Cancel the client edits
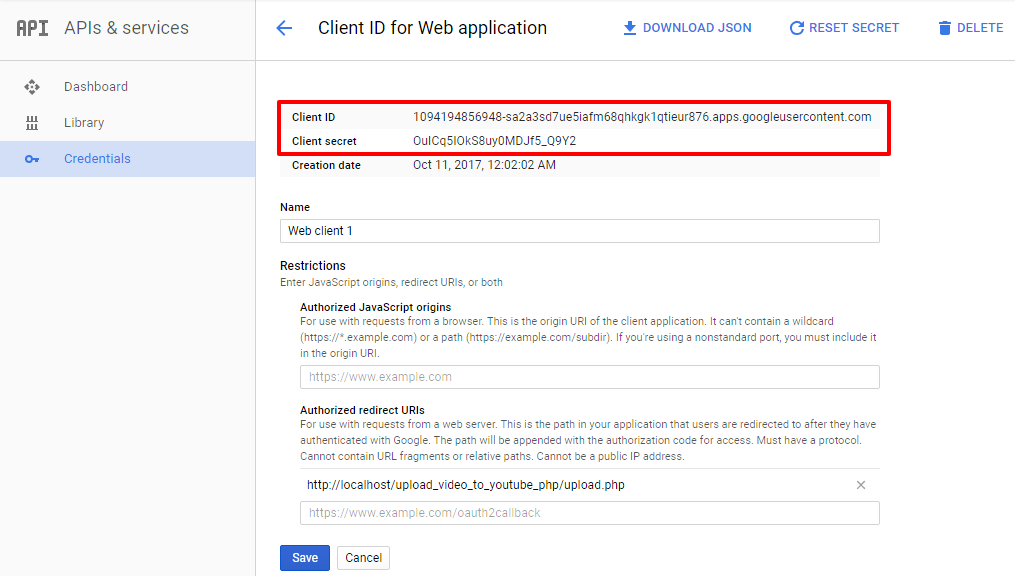This screenshot has height=576, width=1015. tap(363, 558)
